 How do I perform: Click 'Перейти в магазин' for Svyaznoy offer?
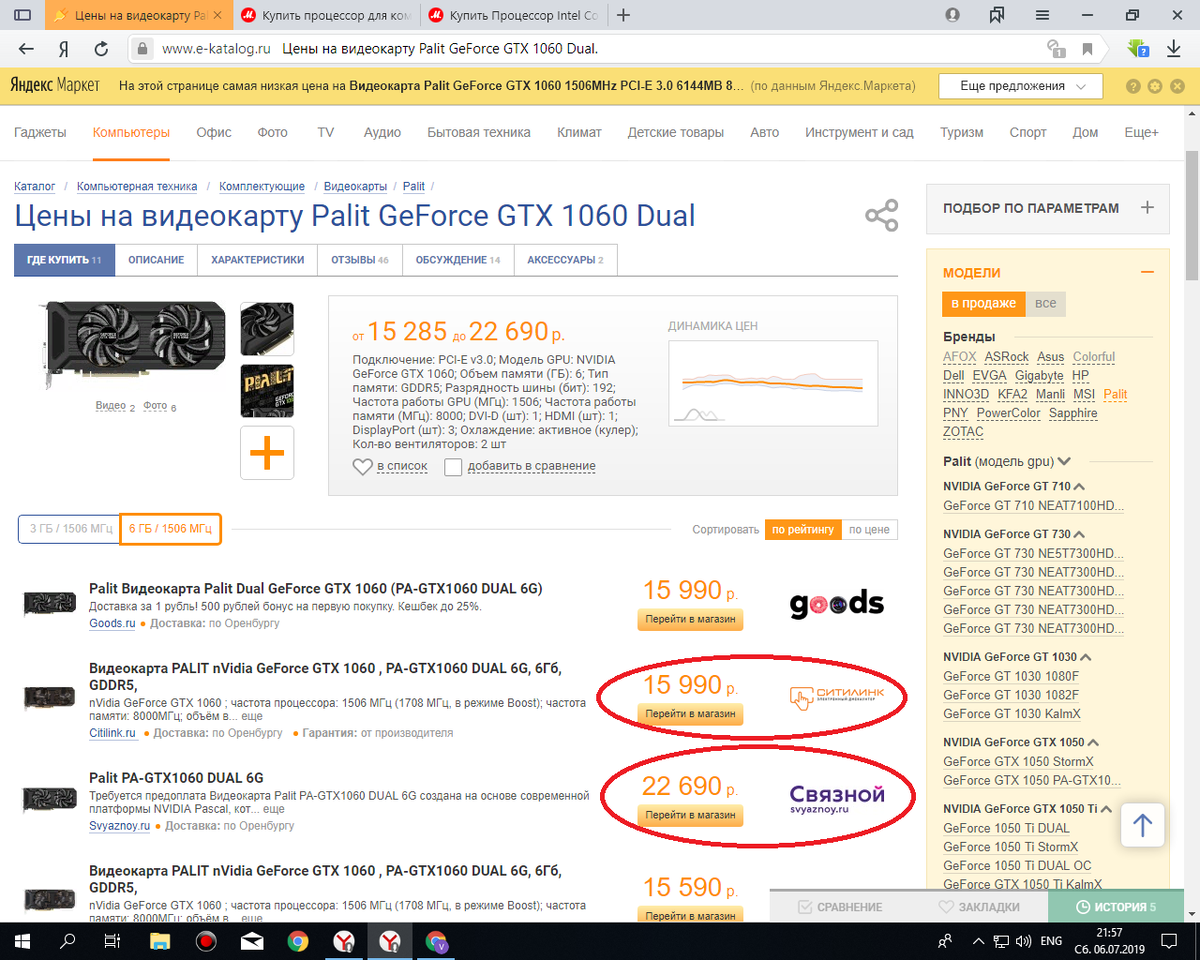tap(690, 816)
